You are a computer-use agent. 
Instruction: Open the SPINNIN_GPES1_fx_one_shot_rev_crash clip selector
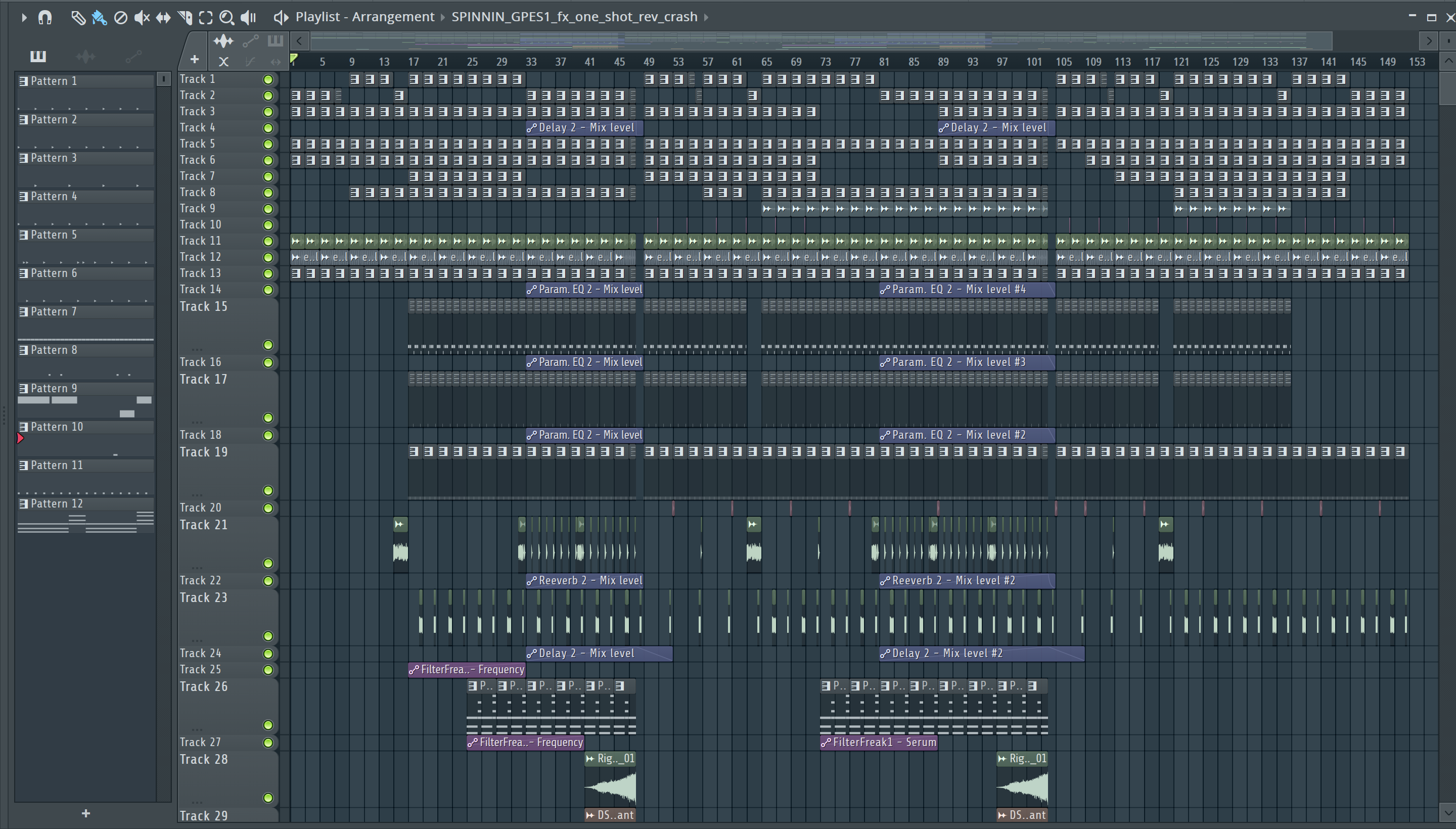click(x=574, y=17)
